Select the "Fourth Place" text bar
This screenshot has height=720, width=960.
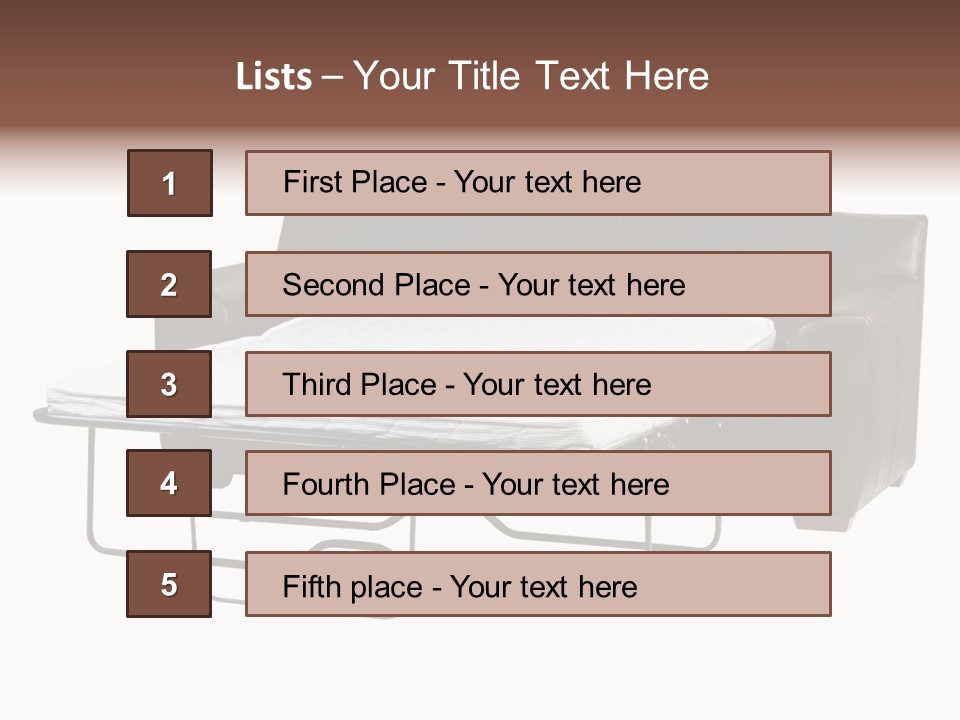[x=538, y=483]
